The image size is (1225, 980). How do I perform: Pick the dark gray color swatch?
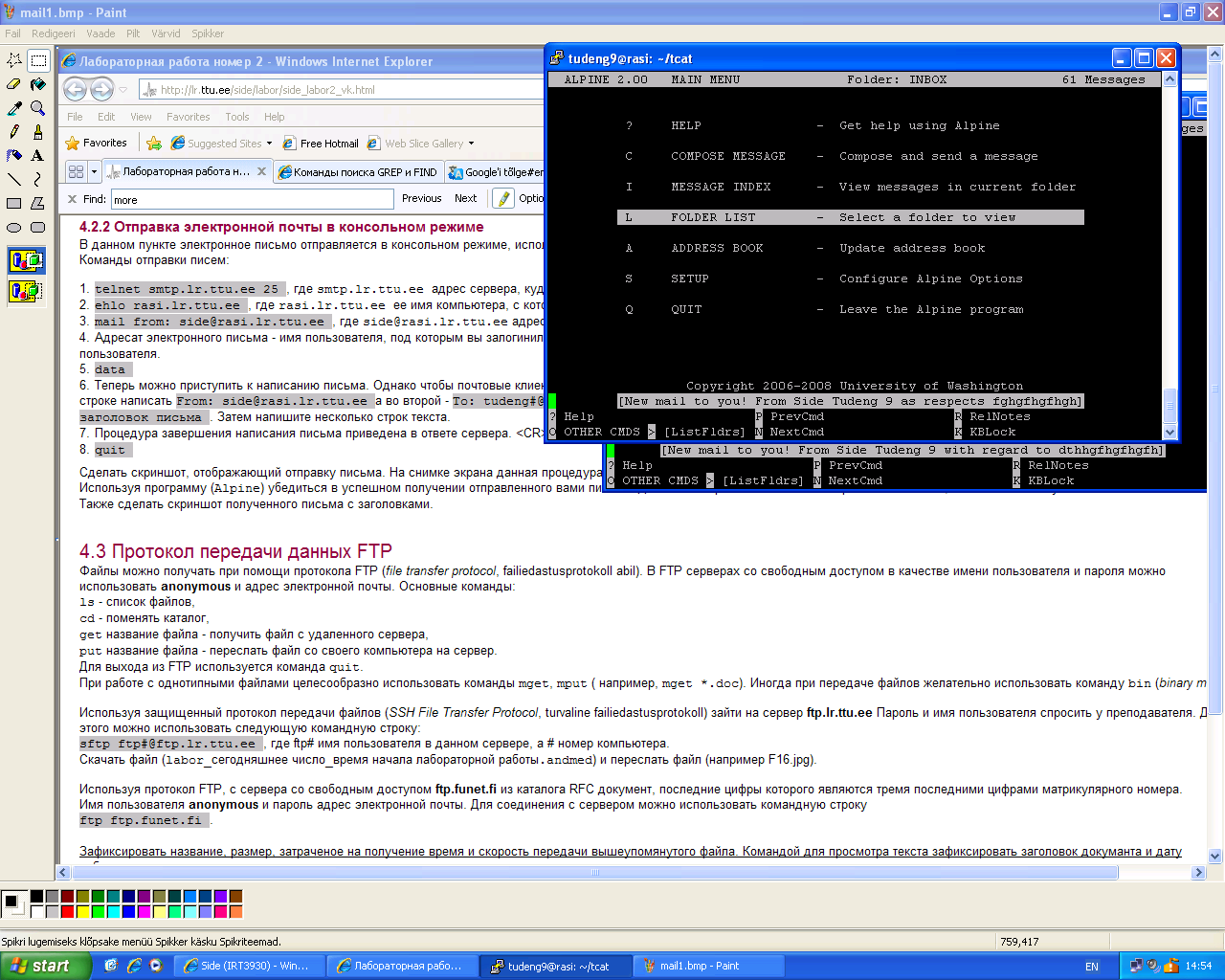point(52,897)
